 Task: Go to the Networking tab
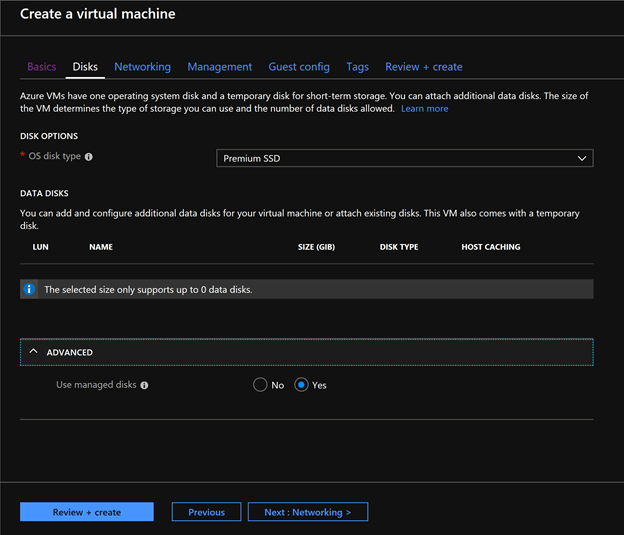142,67
